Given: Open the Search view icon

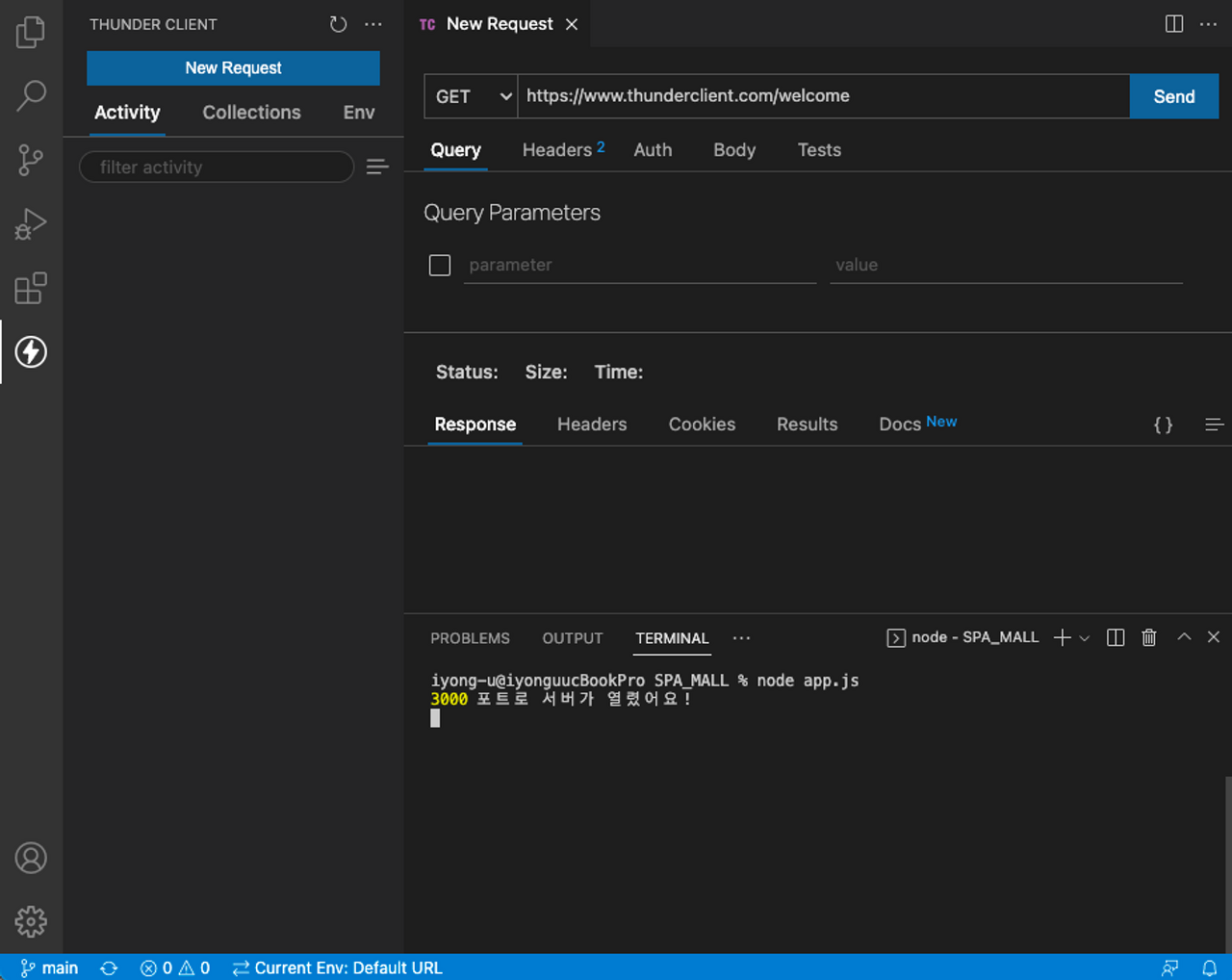Looking at the screenshot, I should (31, 95).
